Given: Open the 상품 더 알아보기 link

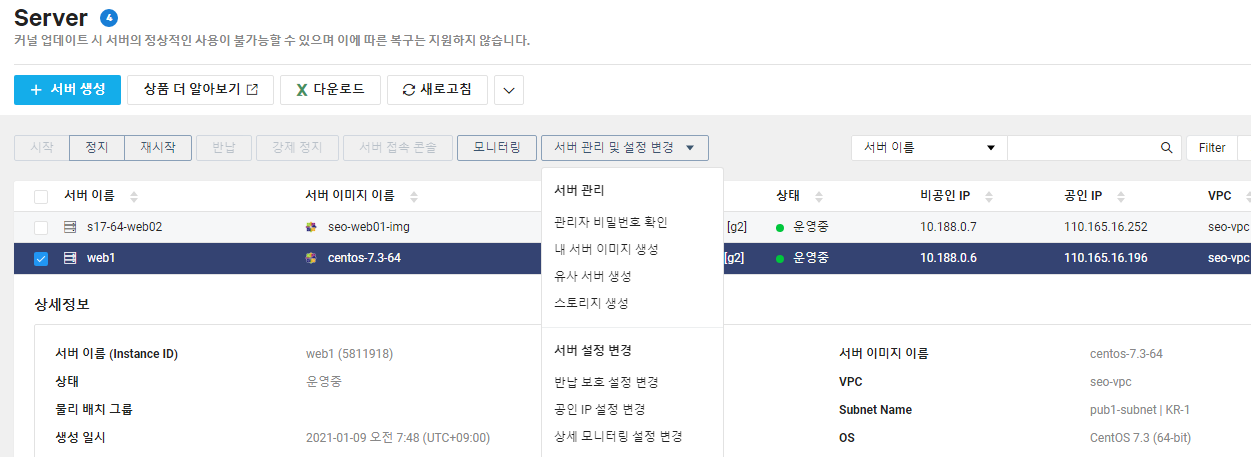Looking at the screenshot, I should [201, 89].
